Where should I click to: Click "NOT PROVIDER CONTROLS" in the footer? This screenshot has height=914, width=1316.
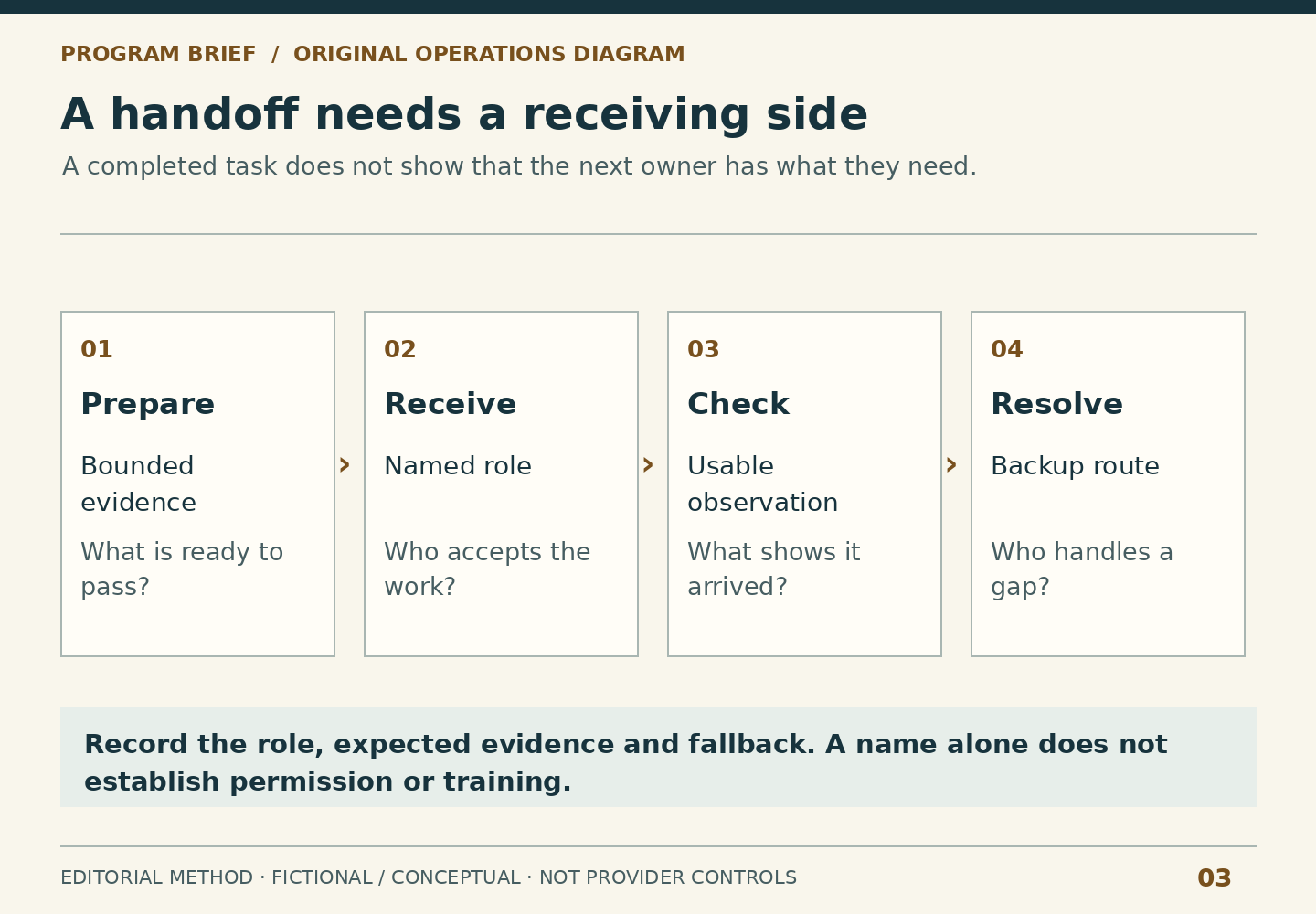click(x=668, y=878)
